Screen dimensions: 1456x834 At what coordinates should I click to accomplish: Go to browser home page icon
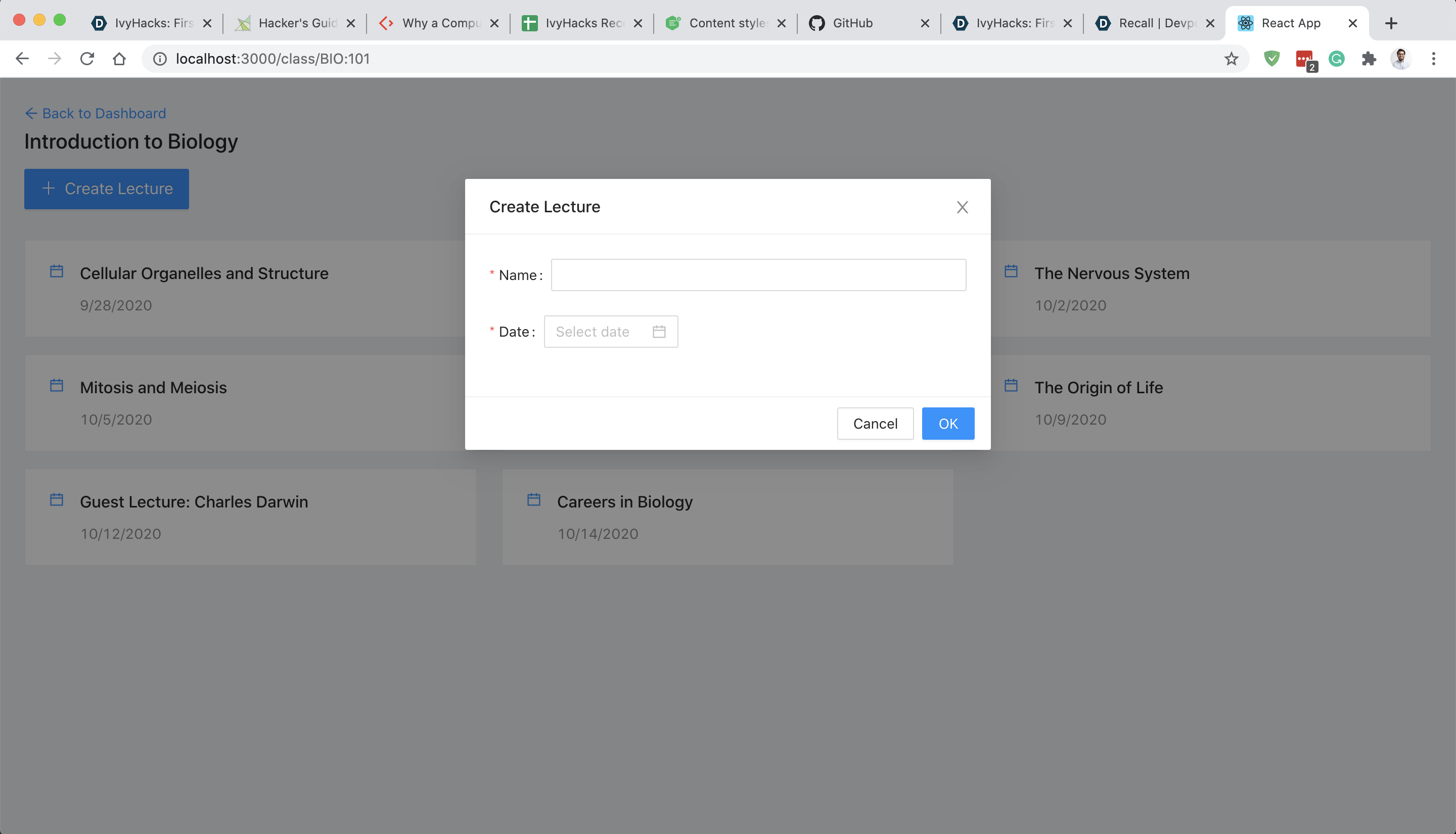pyautogui.click(x=119, y=59)
